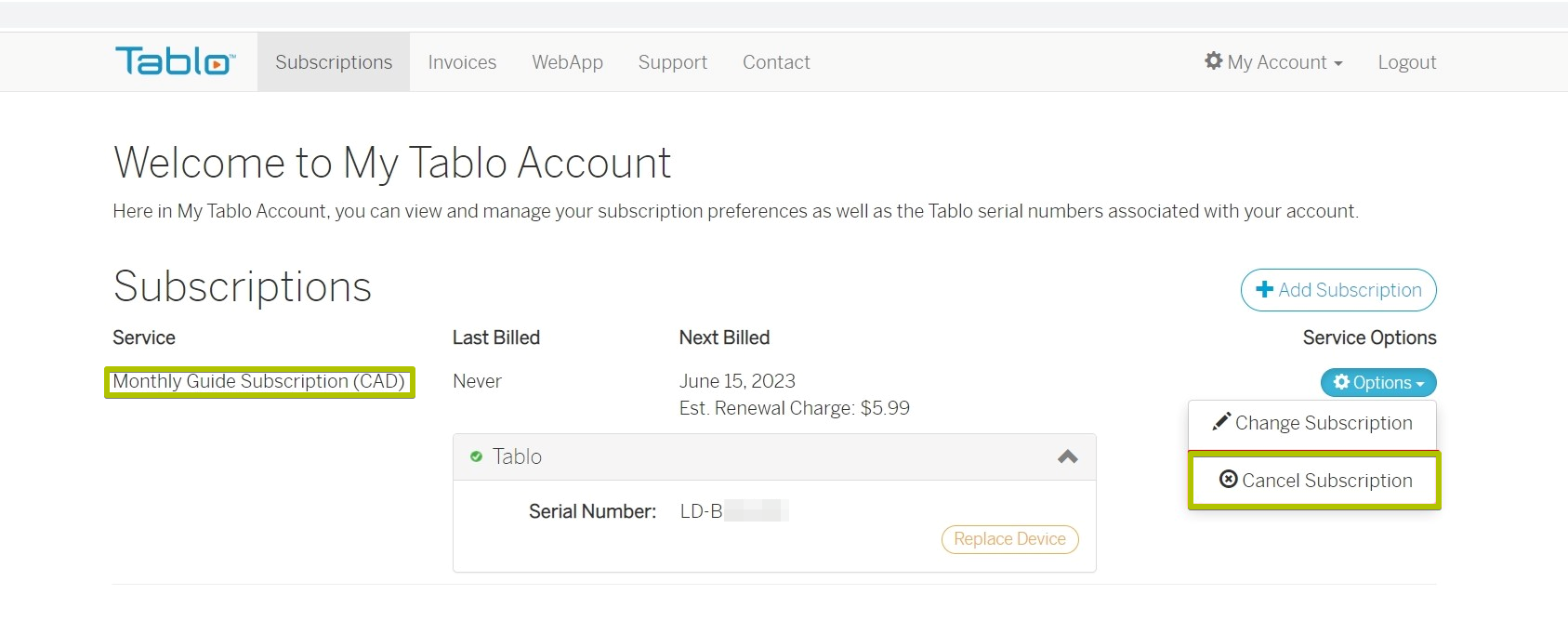Image resolution: width=1568 pixels, height=621 pixels.
Task: Select Change Subscription from the options menu
Action: pos(1312,423)
